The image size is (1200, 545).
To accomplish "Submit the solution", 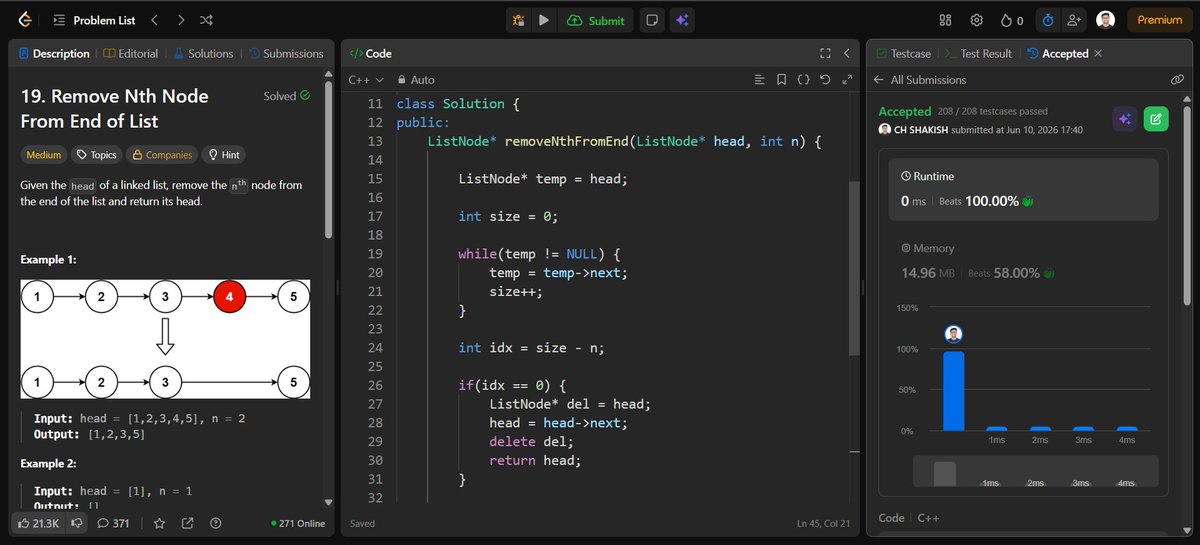I will click(x=596, y=20).
